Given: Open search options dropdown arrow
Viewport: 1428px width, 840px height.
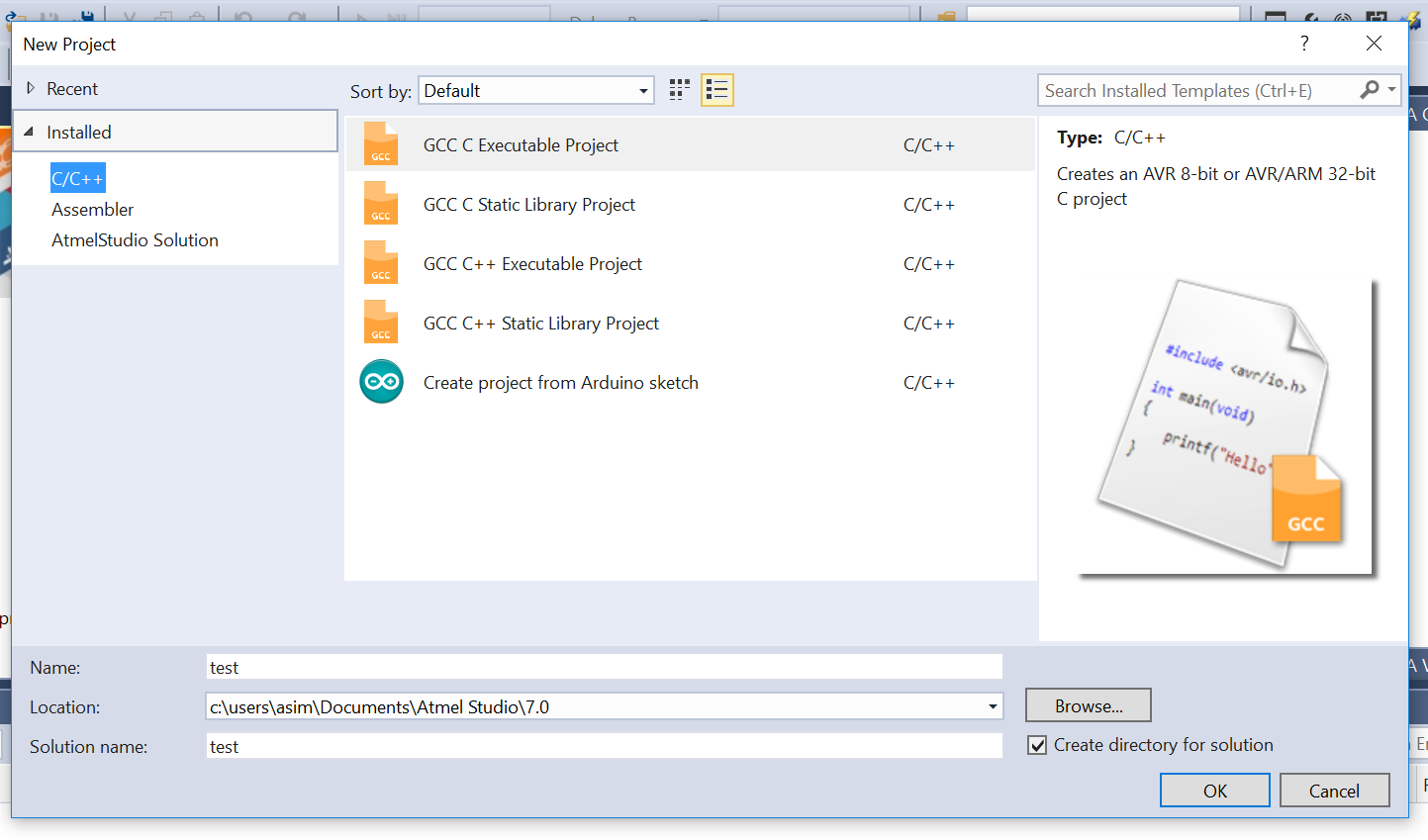Looking at the screenshot, I should click(x=1391, y=90).
